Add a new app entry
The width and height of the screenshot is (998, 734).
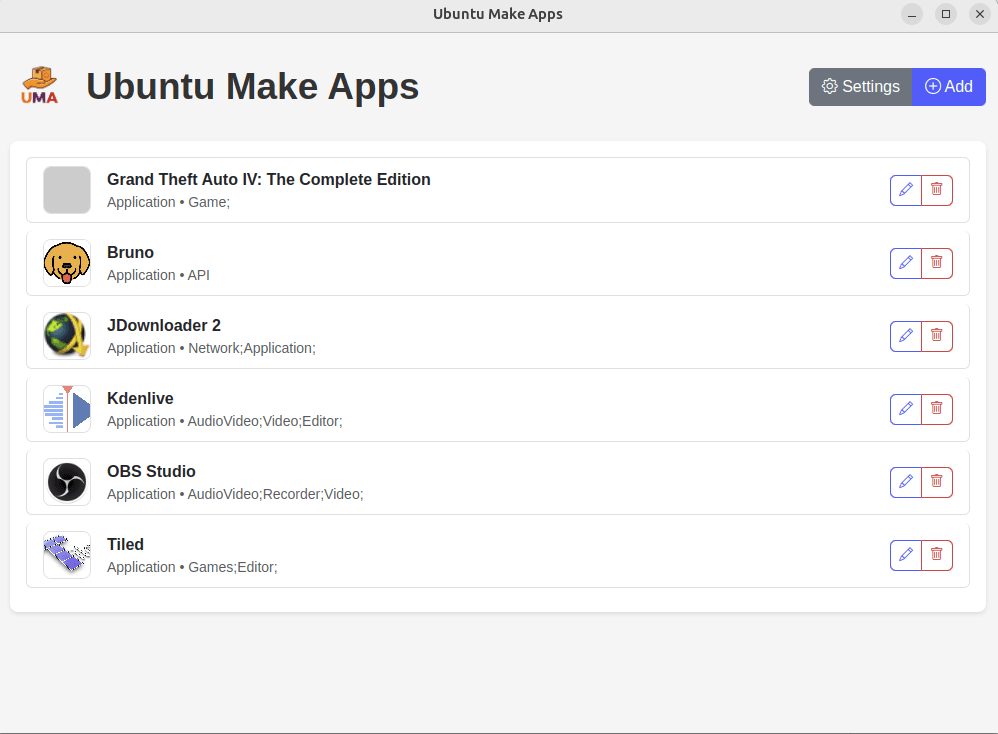click(948, 86)
